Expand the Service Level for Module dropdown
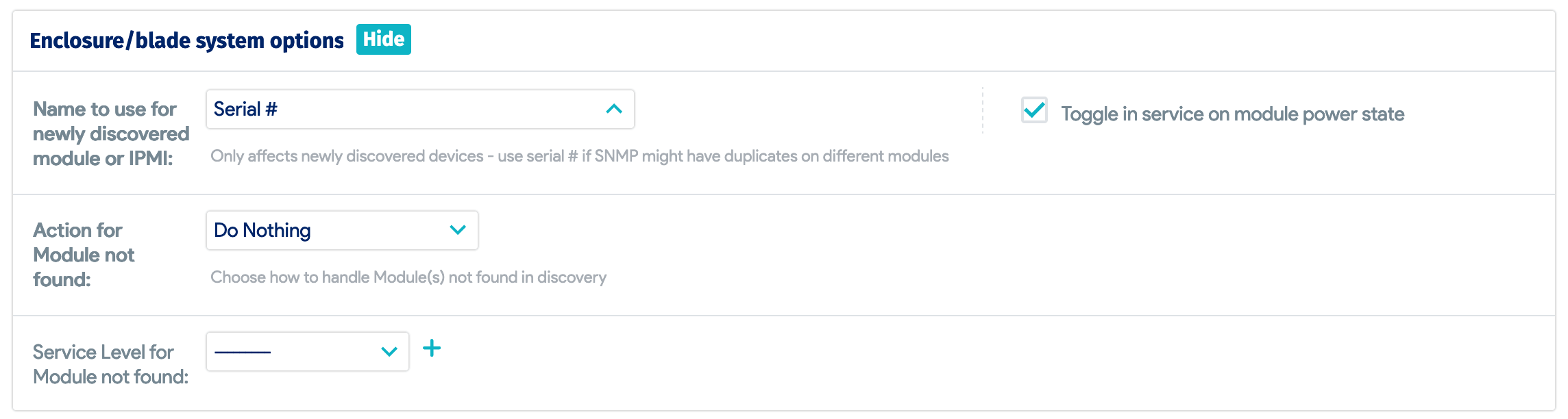This screenshot has width=1568, height=419. [307, 352]
